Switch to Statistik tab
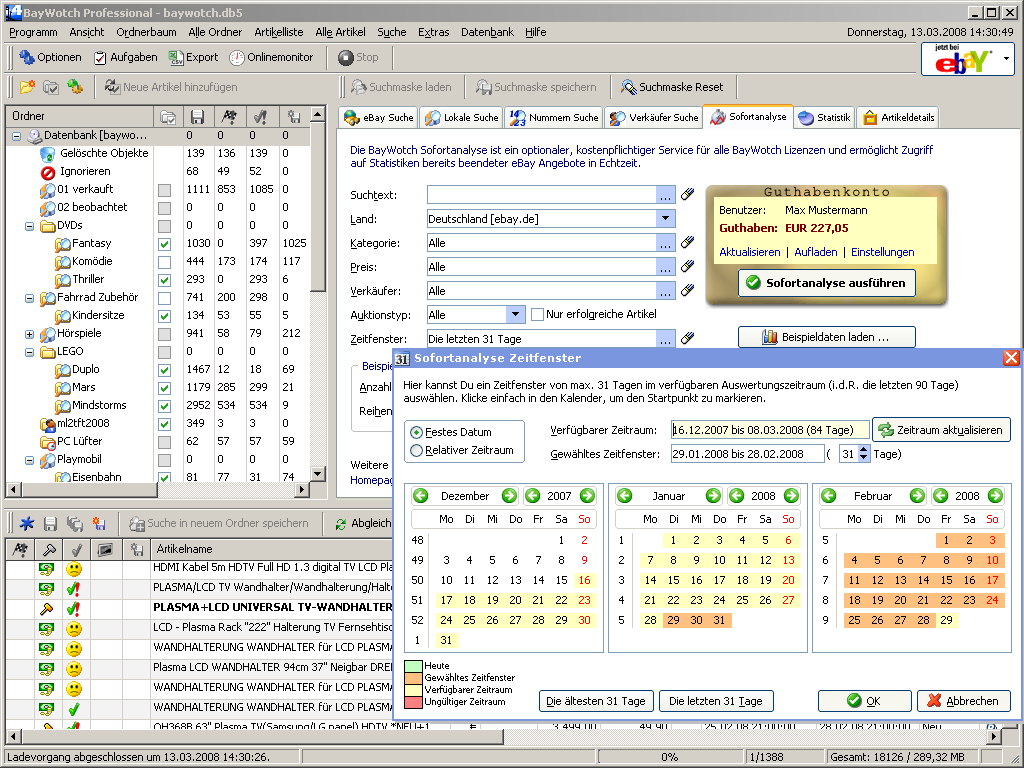The image size is (1024, 768). (x=825, y=118)
